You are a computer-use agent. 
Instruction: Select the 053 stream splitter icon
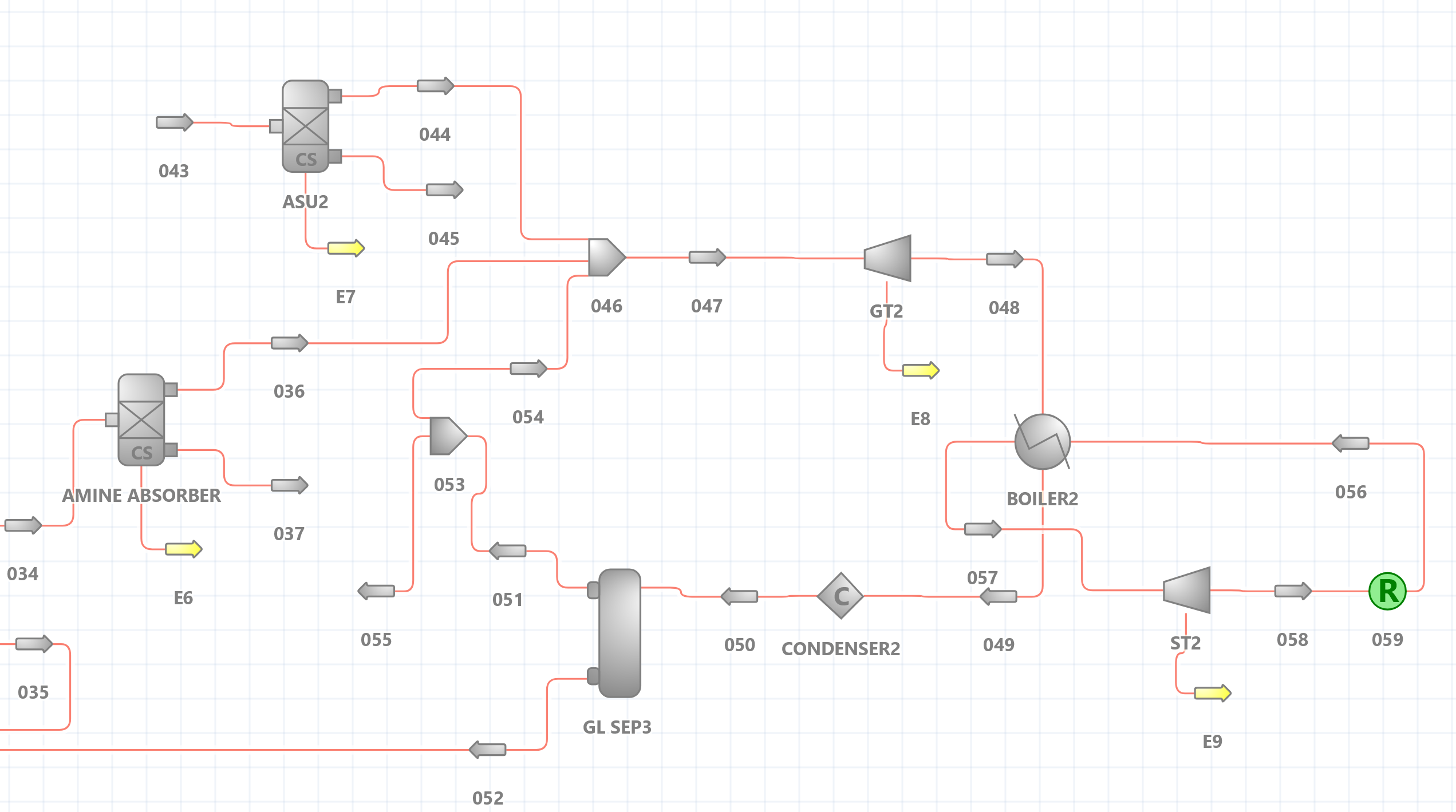click(448, 436)
